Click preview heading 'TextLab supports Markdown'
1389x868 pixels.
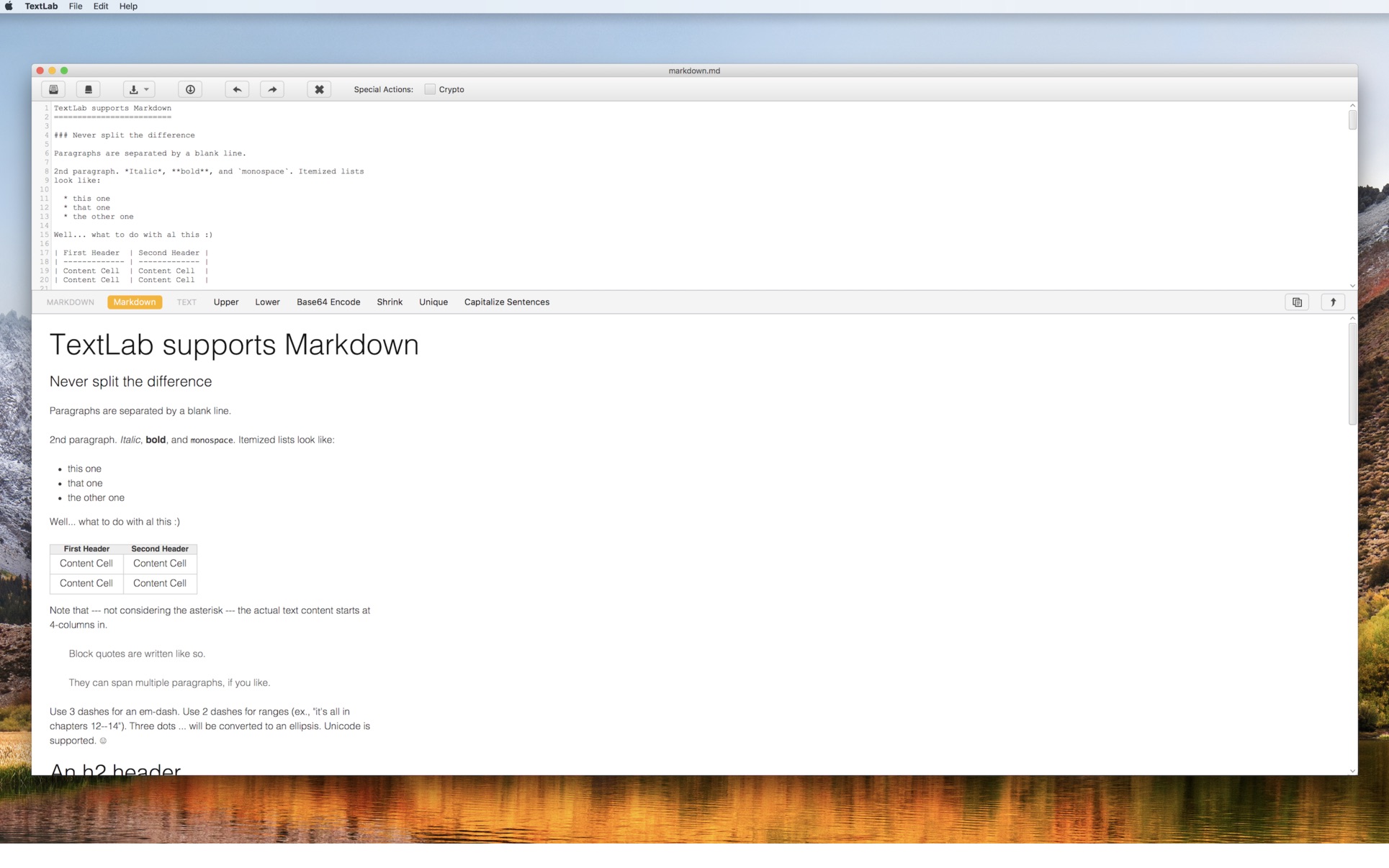click(234, 344)
